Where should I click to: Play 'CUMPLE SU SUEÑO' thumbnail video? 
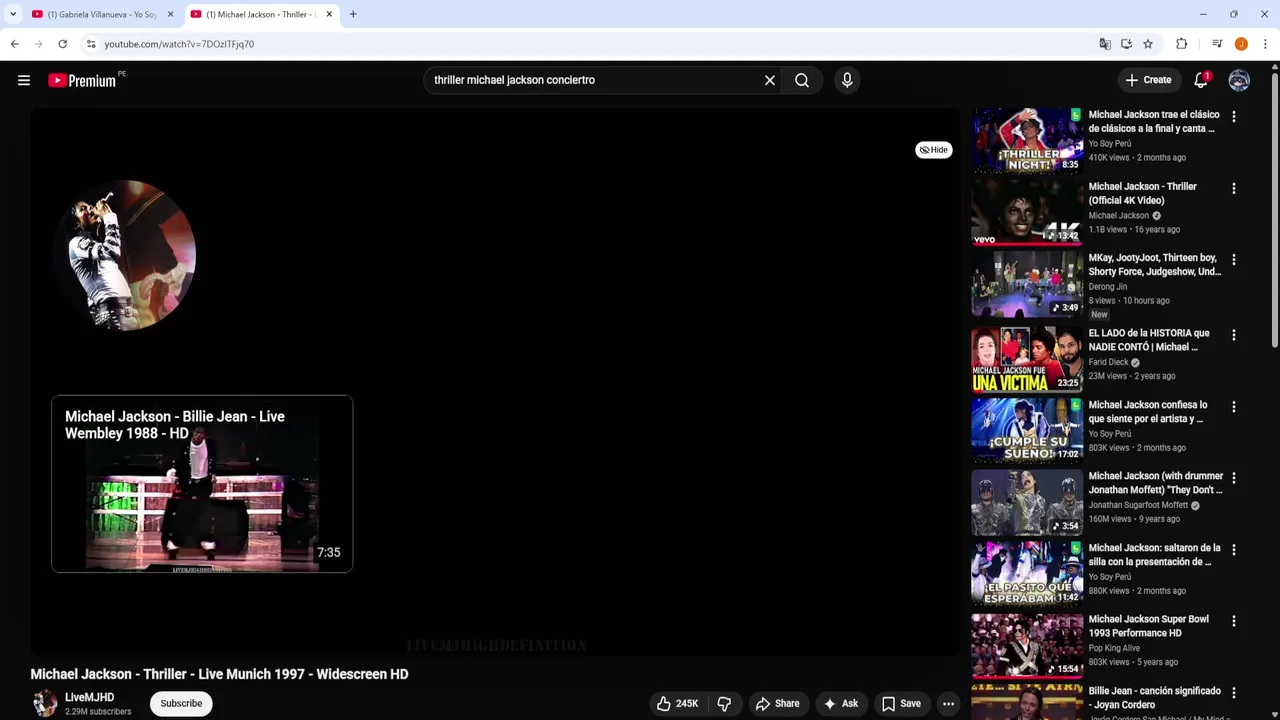pos(1027,430)
